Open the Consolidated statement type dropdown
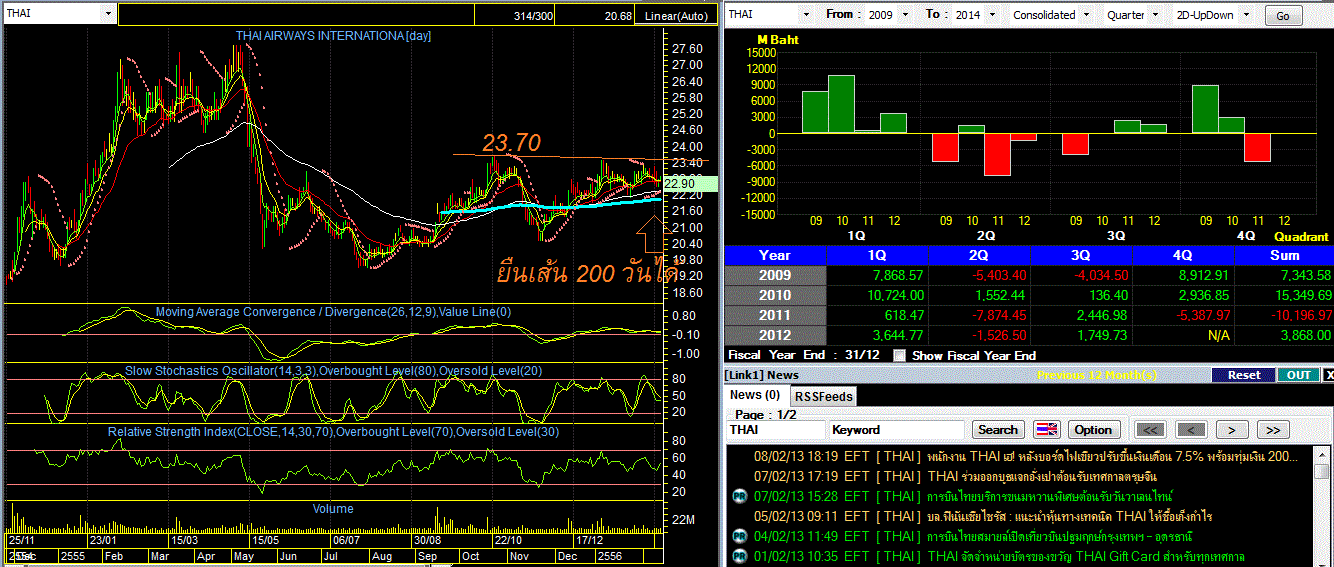This screenshot has height=567, width=1334. point(1085,15)
